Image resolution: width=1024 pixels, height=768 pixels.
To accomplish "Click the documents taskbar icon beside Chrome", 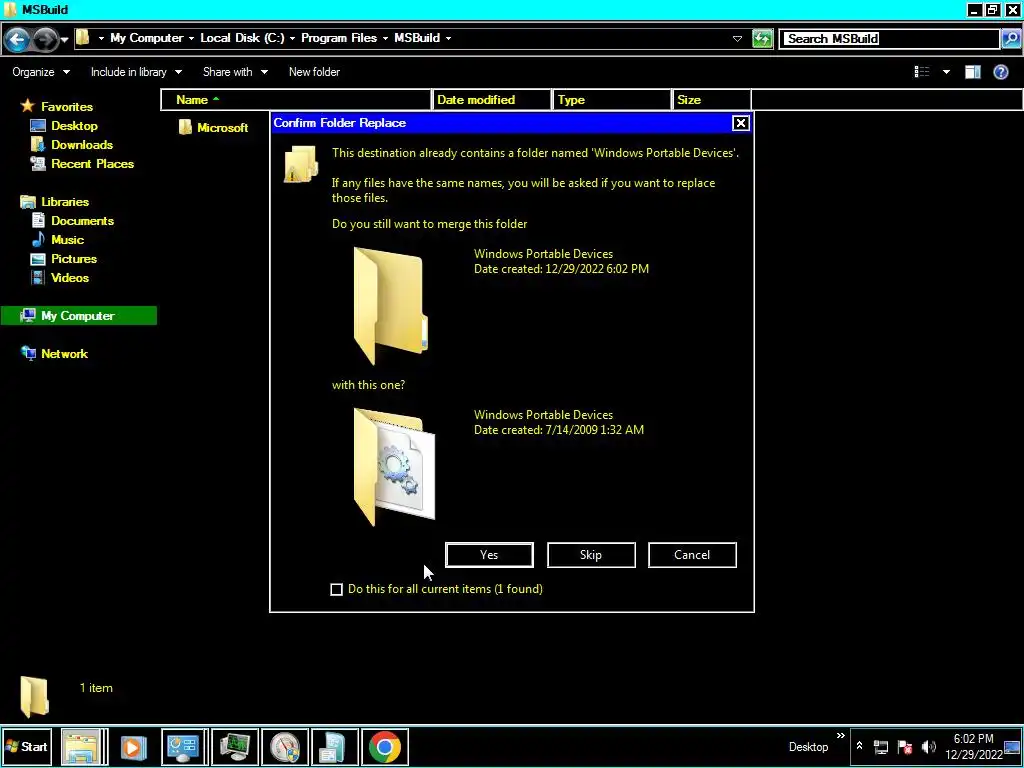I will click(x=334, y=747).
